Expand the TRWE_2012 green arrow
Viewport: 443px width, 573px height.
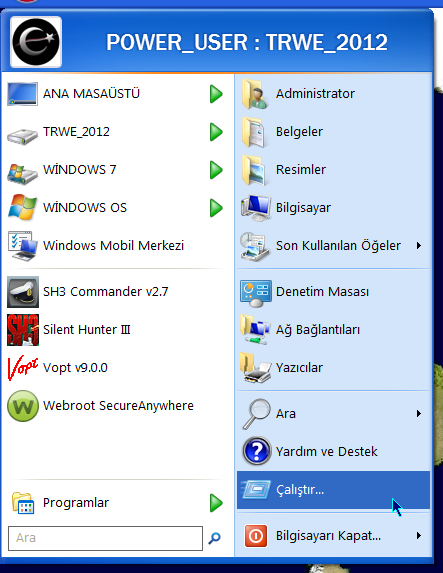(216, 132)
